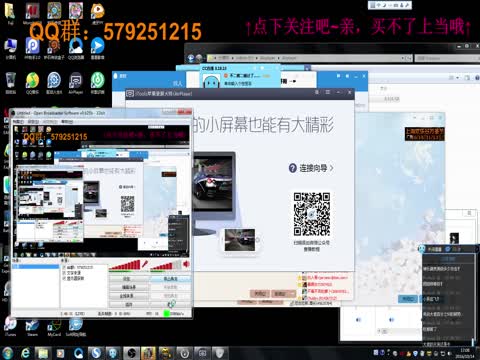Screen dimensions: 480x360
Task: Toggle the first source checkbox in OBS
Action: click(x=64, y=267)
